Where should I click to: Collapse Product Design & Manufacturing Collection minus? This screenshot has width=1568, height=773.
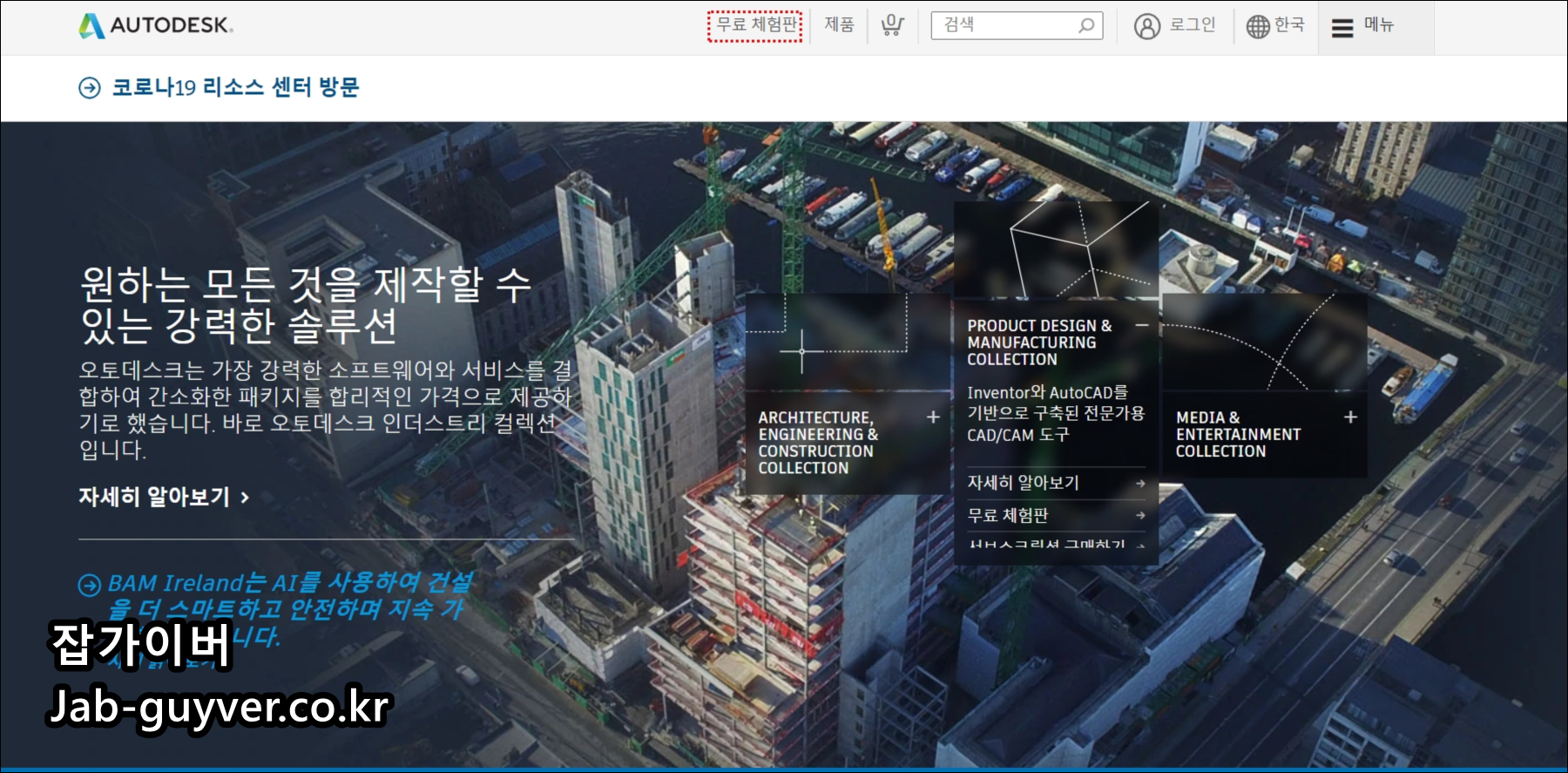(1141, 325)
